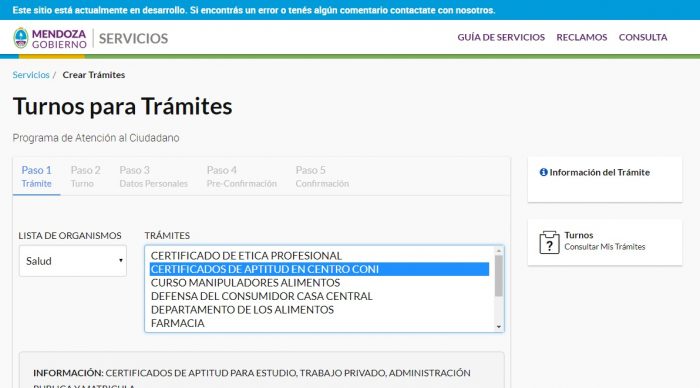Screen dimensions: 700x388
Task: Select CERTIFICADO DE ETICA PROFESIONAL in the list
Action: point(320,256)
